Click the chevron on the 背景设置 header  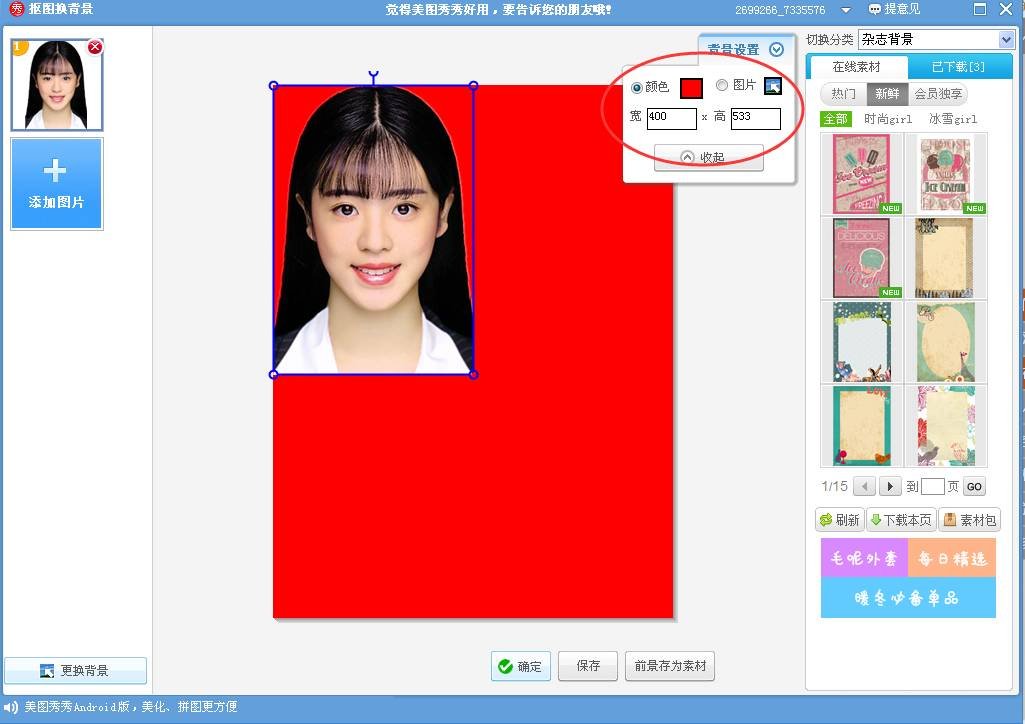coord(778,48)
